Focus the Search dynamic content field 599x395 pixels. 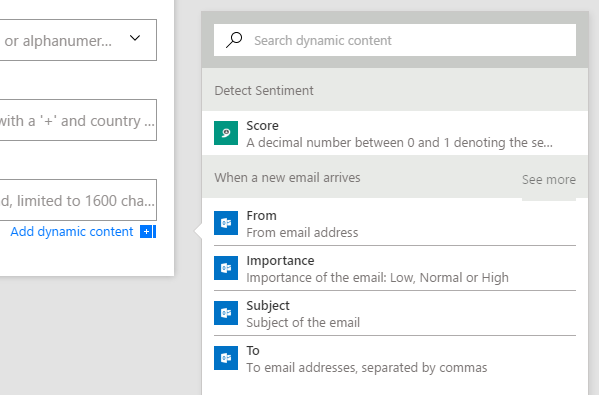pos(395,40)
